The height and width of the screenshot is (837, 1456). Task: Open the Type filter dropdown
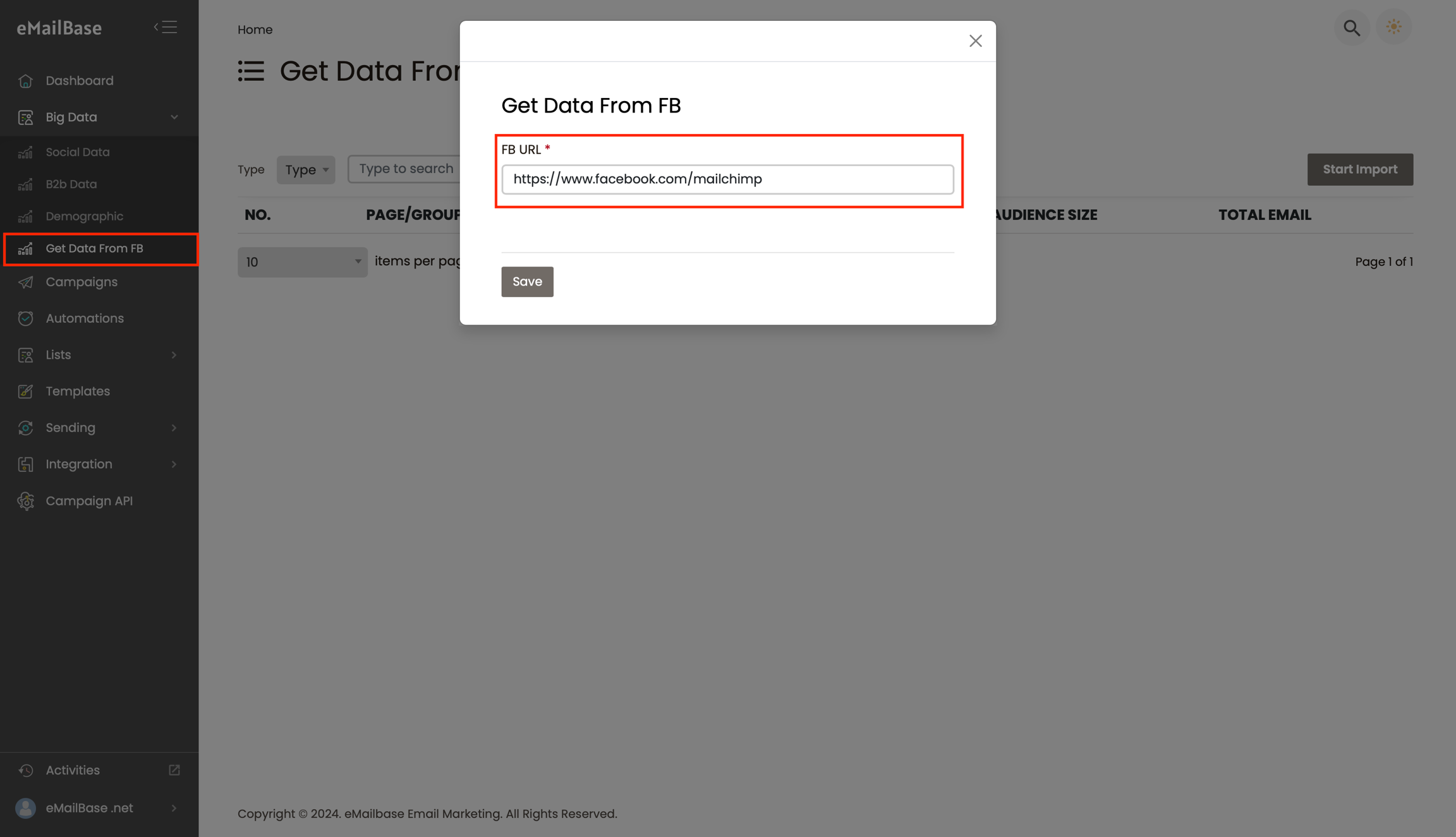tap(306, 170)
